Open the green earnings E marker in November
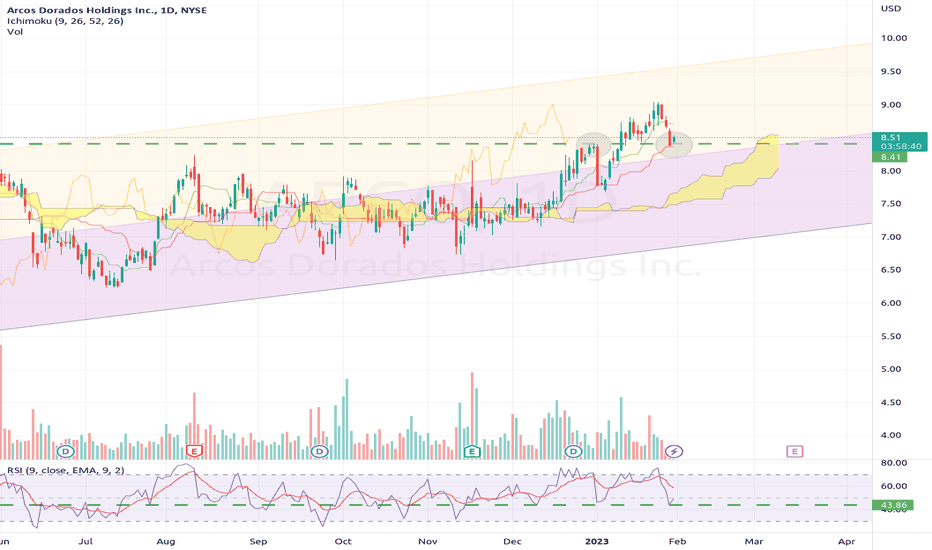Screen dimensions: 932x550 point(472,452)
